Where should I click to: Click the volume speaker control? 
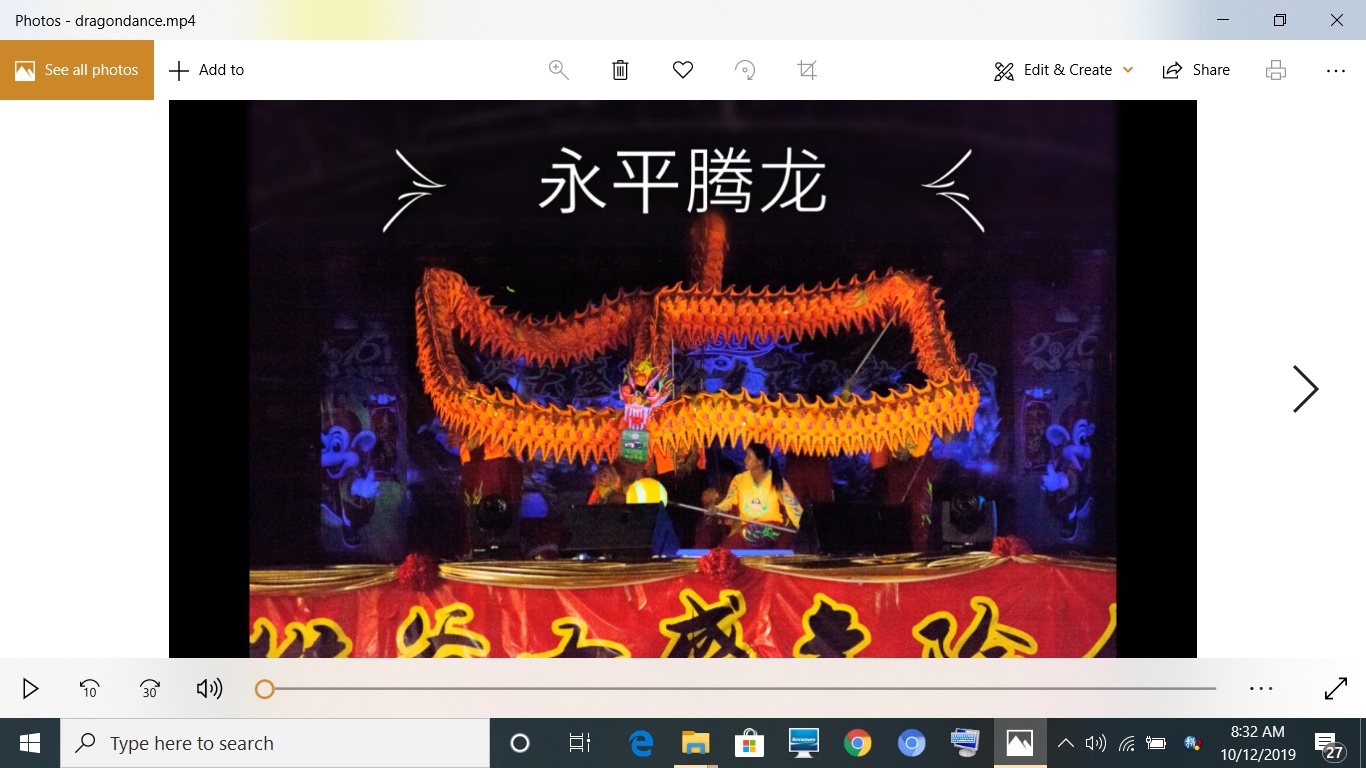click(x=209, y=688)
